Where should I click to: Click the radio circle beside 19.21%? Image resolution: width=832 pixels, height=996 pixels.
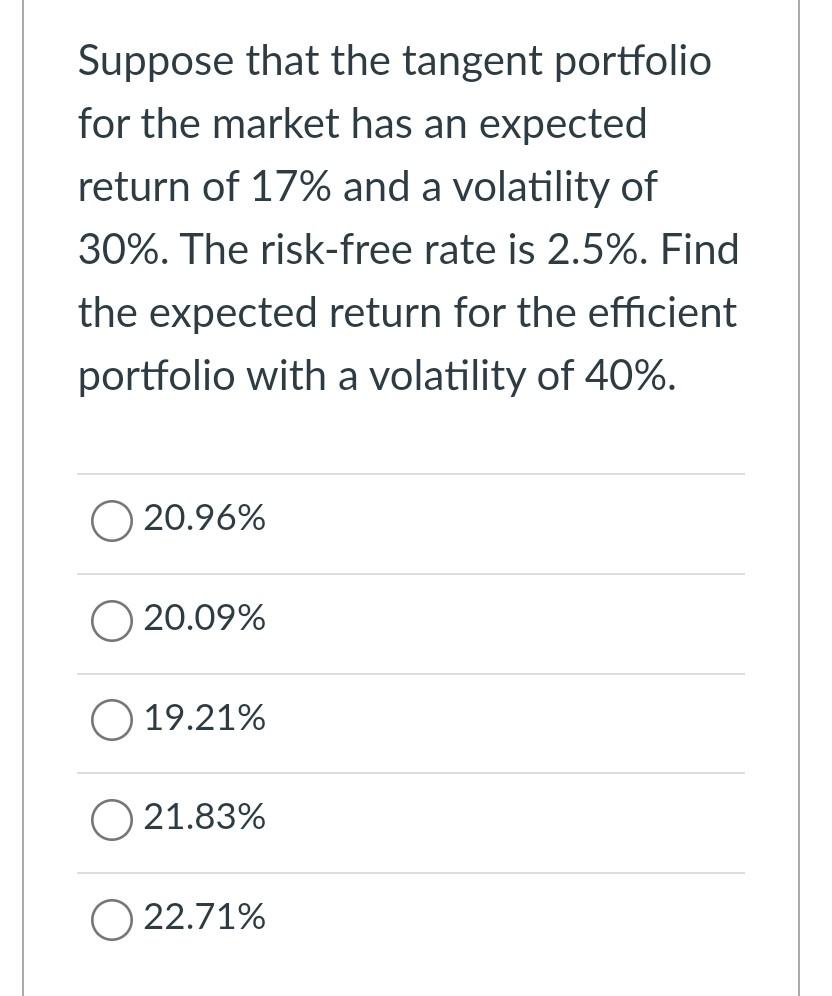click(111, 719)
